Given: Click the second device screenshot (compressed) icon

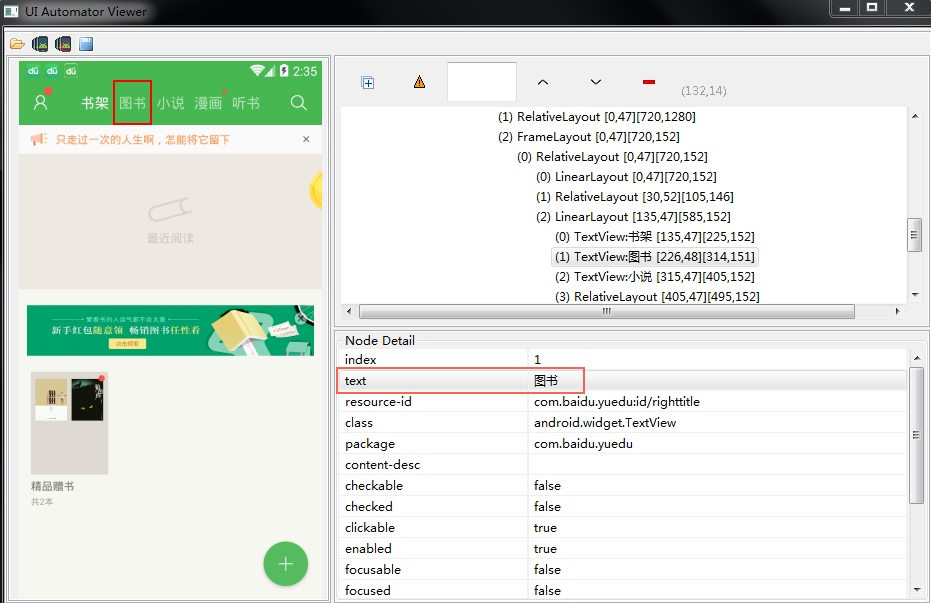Looking at the screenshot, I should tap(63, 44).
